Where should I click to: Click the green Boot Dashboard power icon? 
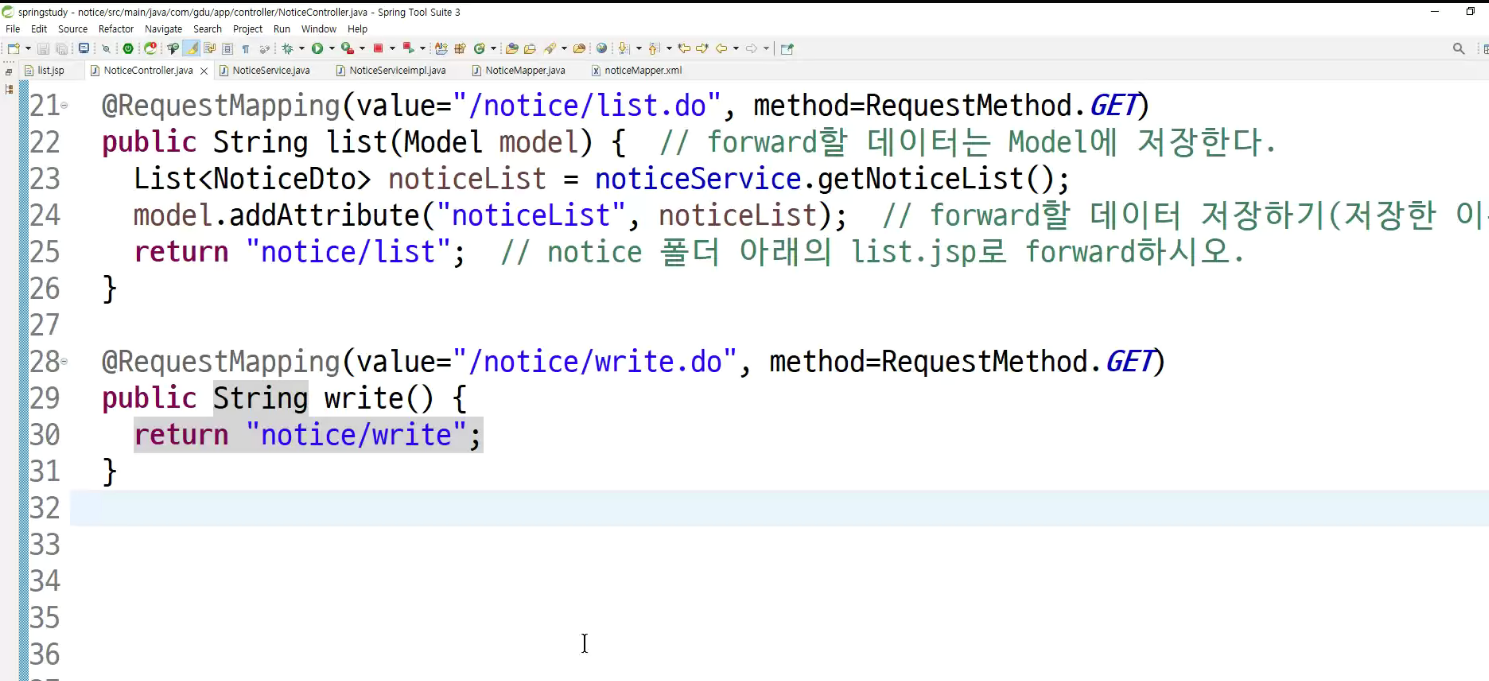pyautogui.click(x=128, y=48)
